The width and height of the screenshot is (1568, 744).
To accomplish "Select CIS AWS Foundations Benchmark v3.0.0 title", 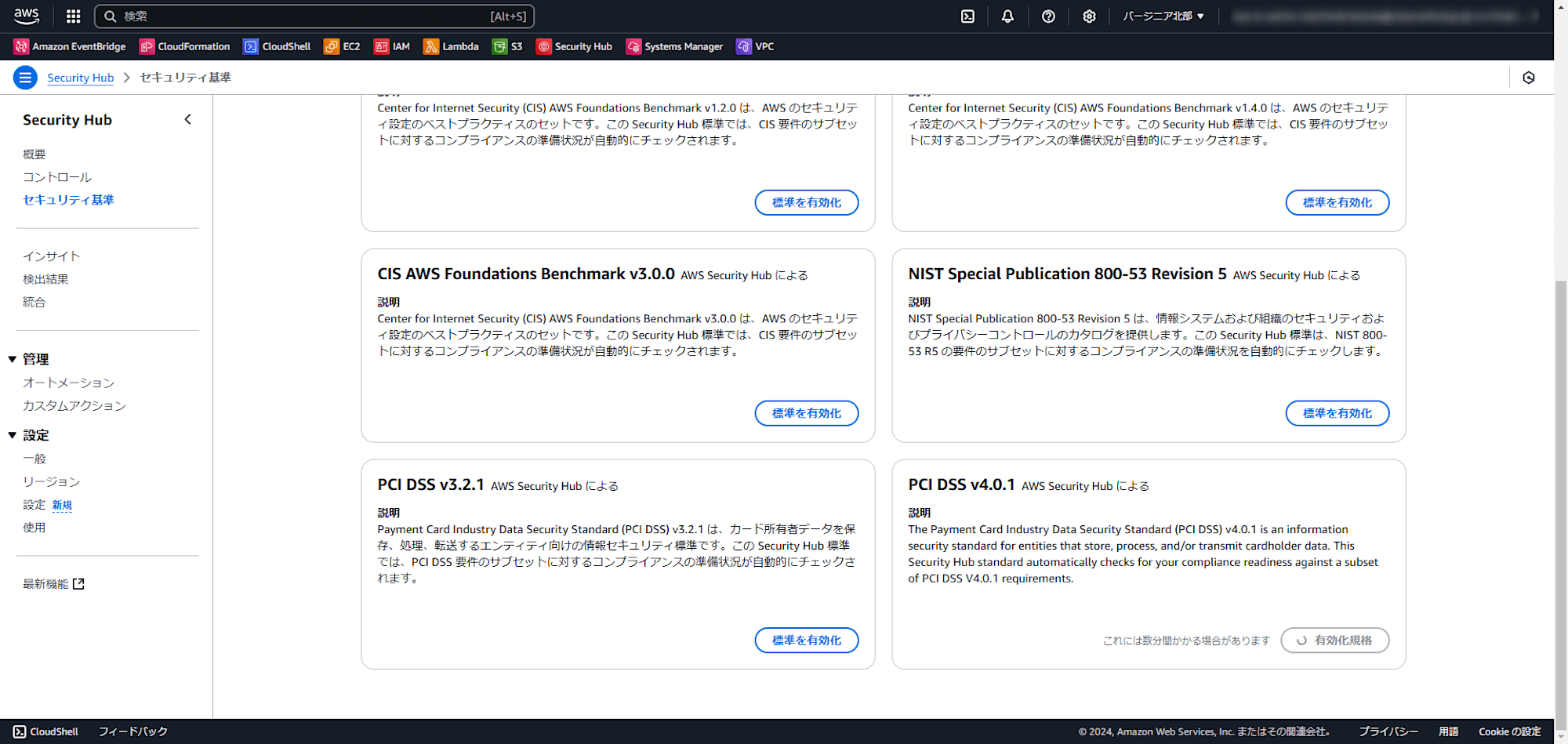I will click(526, 274).
